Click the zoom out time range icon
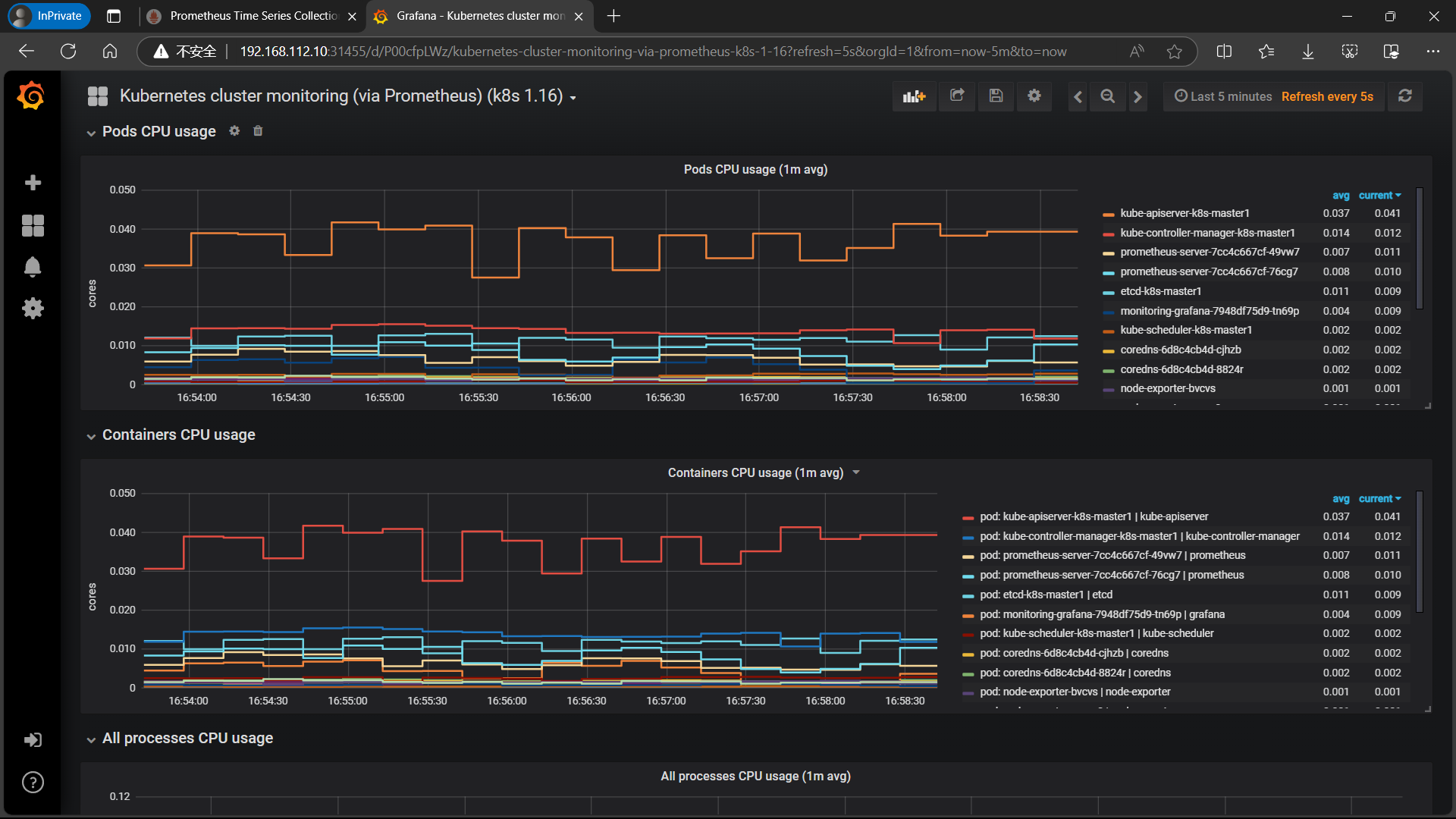Viewport: 1456px width, 819px height. click(x=1107, y=96)
